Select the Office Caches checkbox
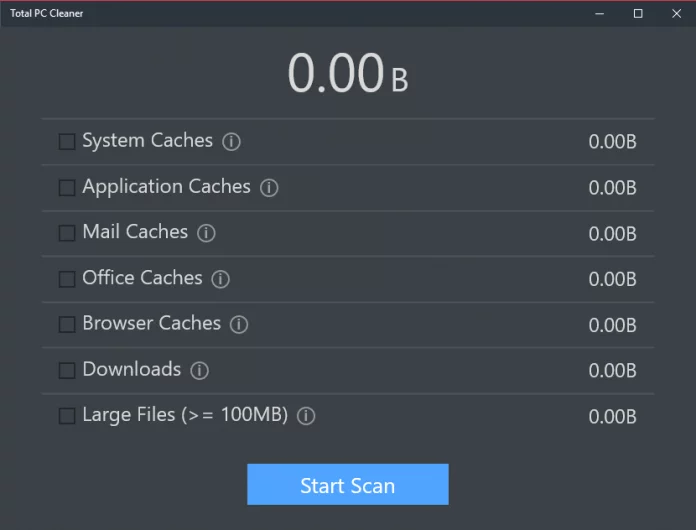The image size is (696, 530). coord(67,279)
